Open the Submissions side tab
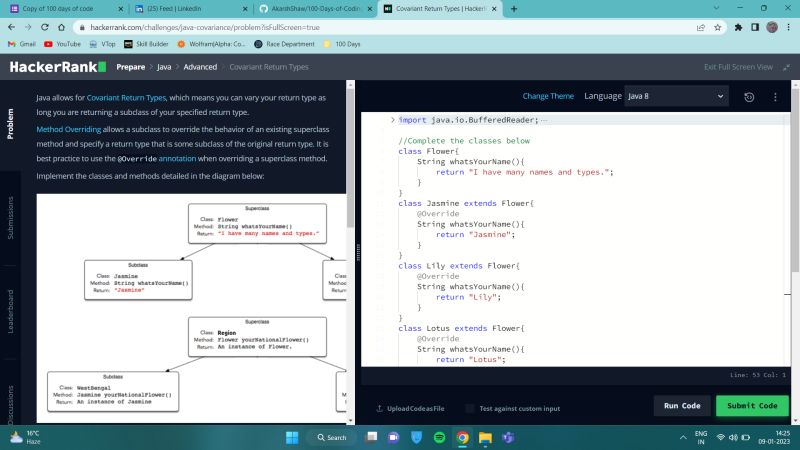This screenshot has height=450, width=800. coord(11,218)
